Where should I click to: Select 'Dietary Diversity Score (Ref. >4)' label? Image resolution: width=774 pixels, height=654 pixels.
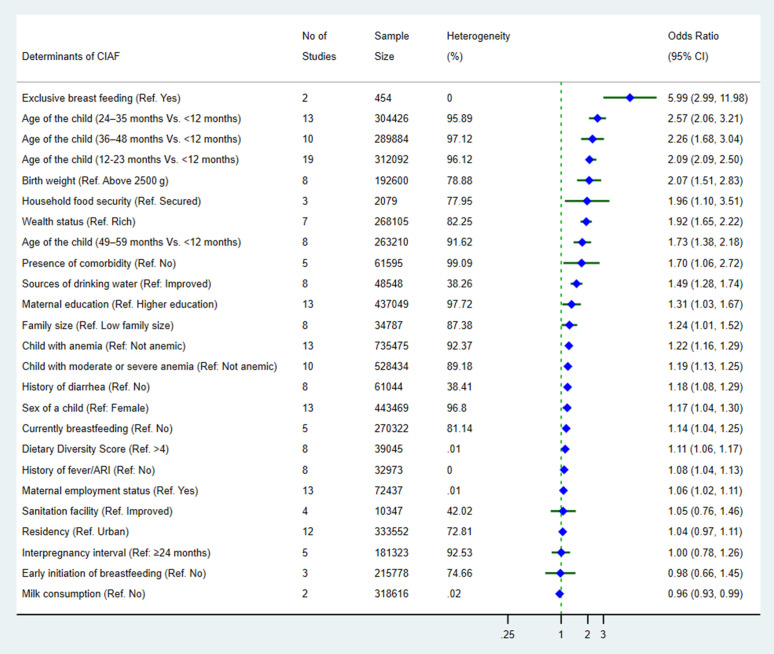click(95, 449)
